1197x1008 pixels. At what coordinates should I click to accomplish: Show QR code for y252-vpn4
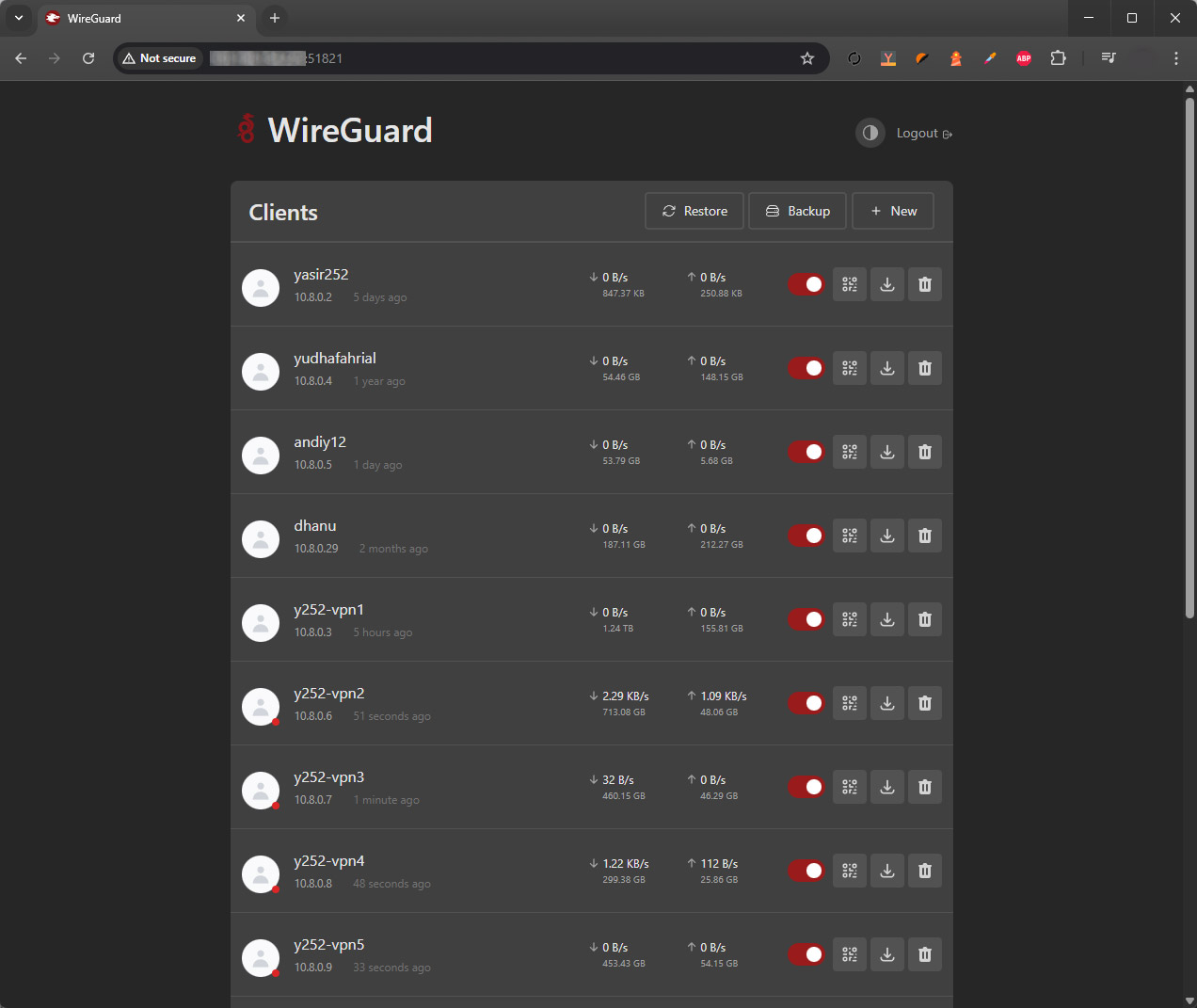850,871
